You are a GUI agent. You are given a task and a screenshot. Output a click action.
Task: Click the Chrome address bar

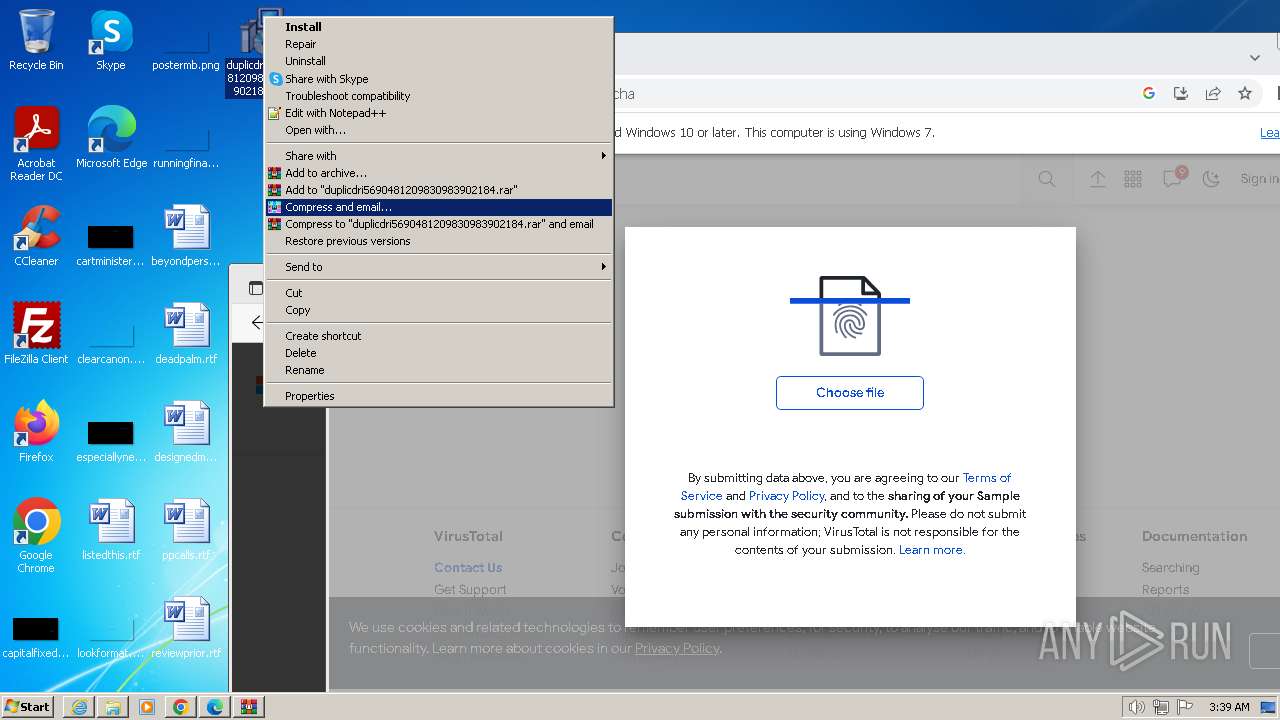click(x=870, y=94)
